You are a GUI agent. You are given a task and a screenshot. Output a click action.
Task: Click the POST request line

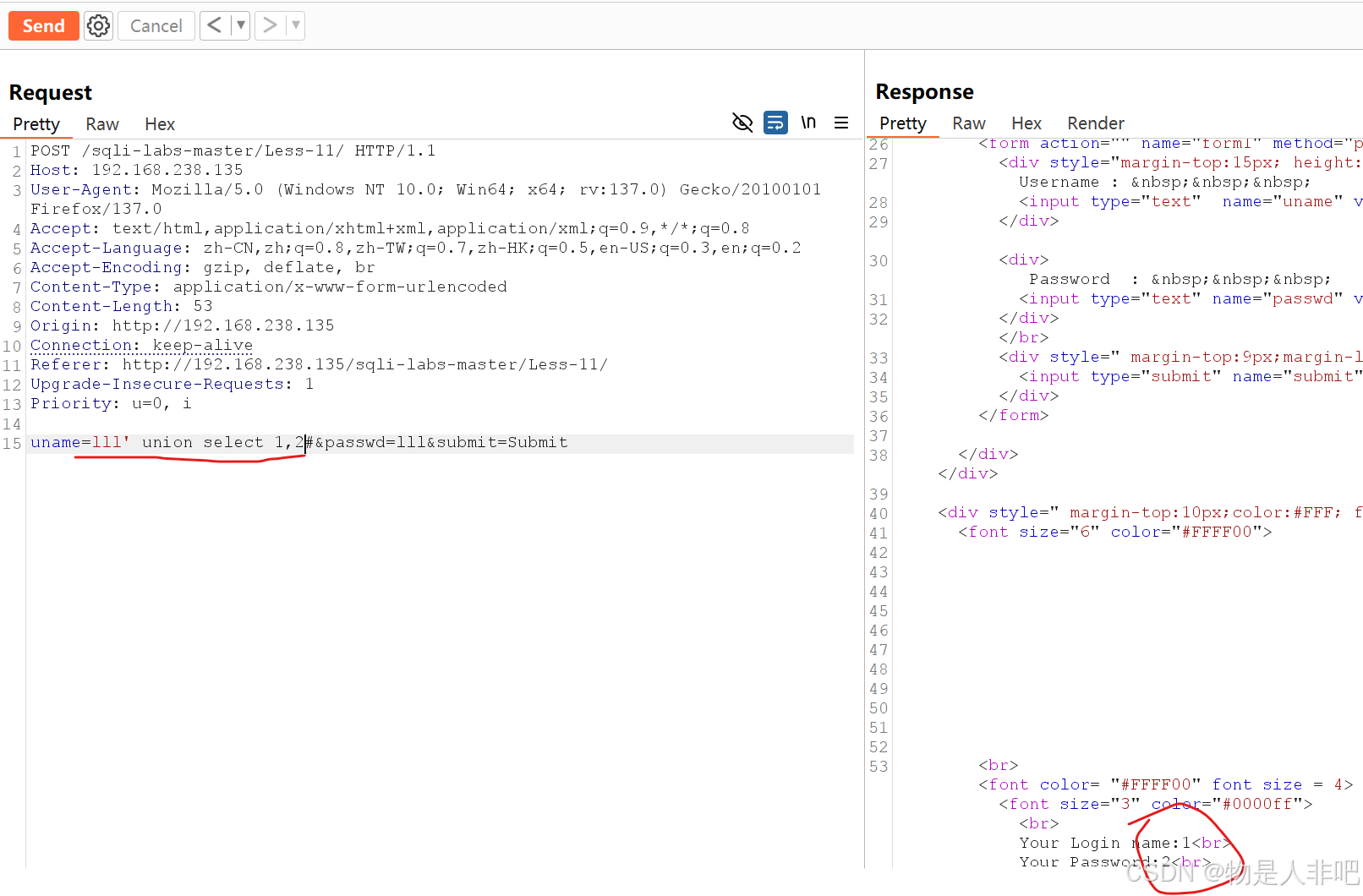233,151
